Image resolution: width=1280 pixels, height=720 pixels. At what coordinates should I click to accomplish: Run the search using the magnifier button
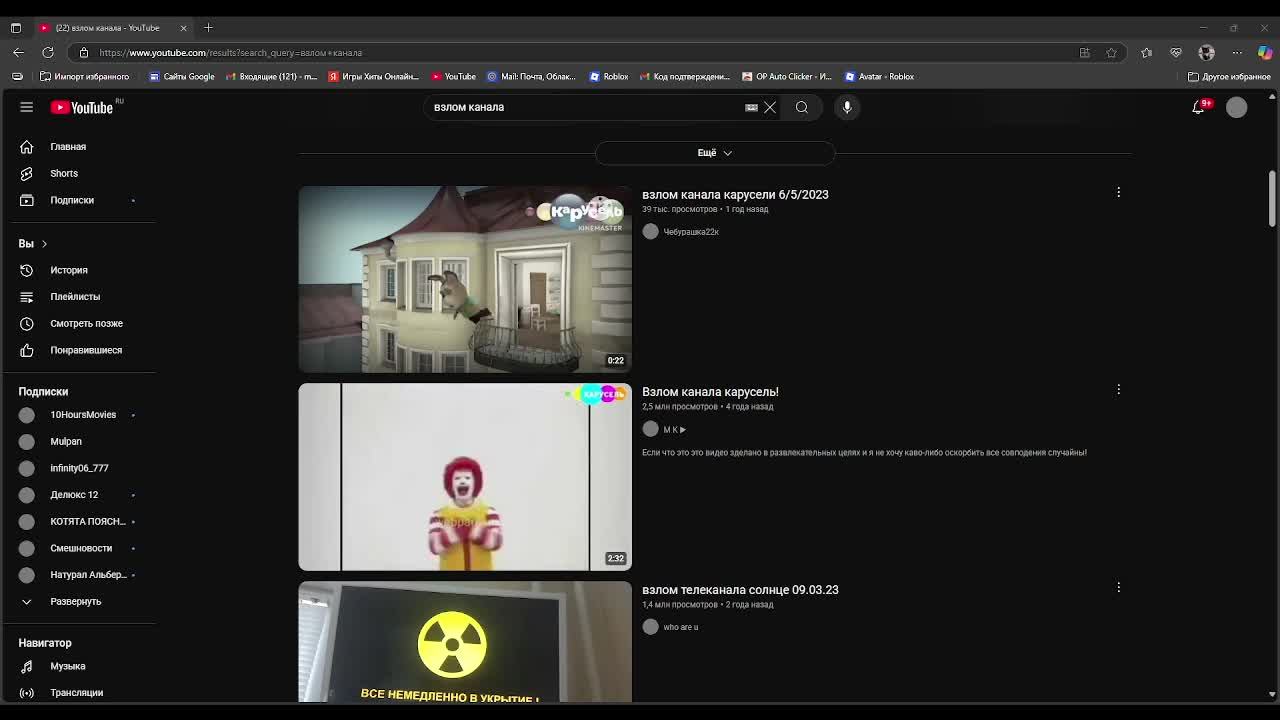click(802, 107)
